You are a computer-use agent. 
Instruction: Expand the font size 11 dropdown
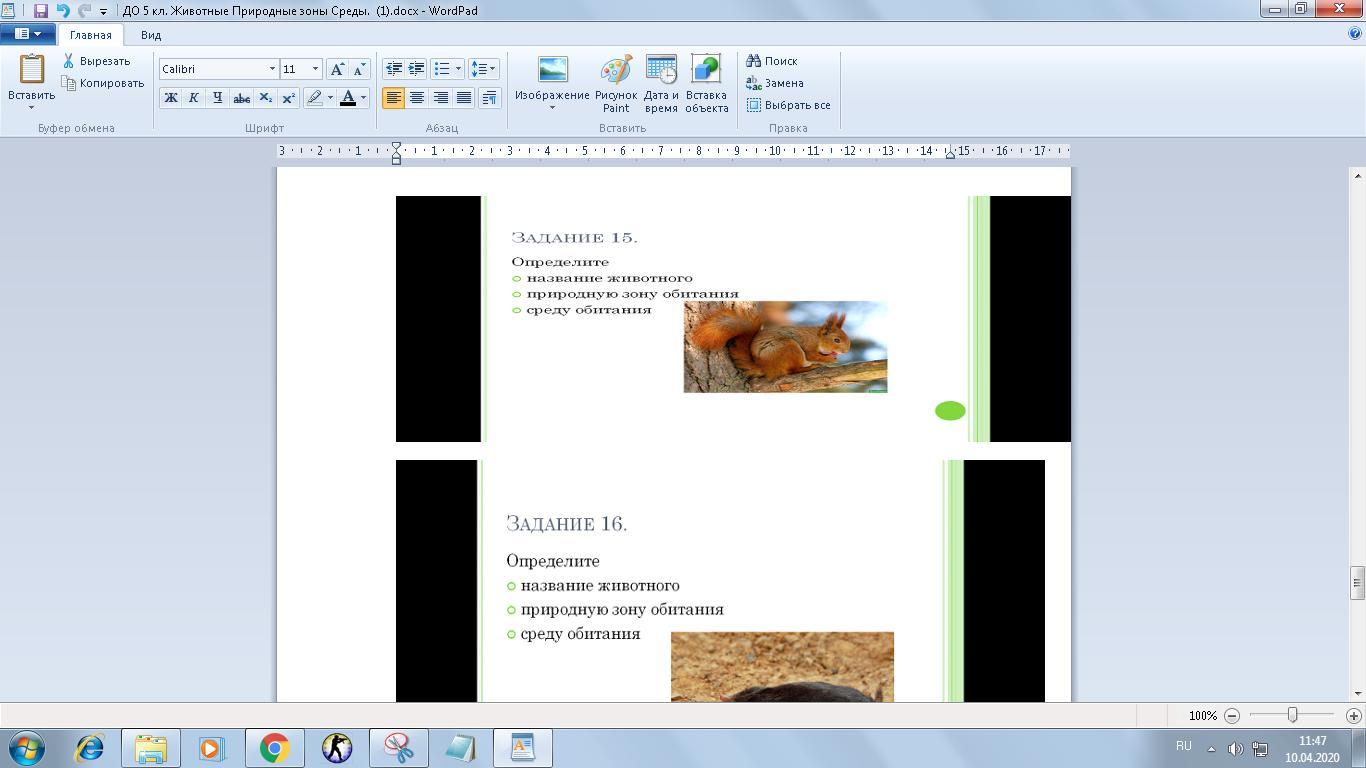315,69
